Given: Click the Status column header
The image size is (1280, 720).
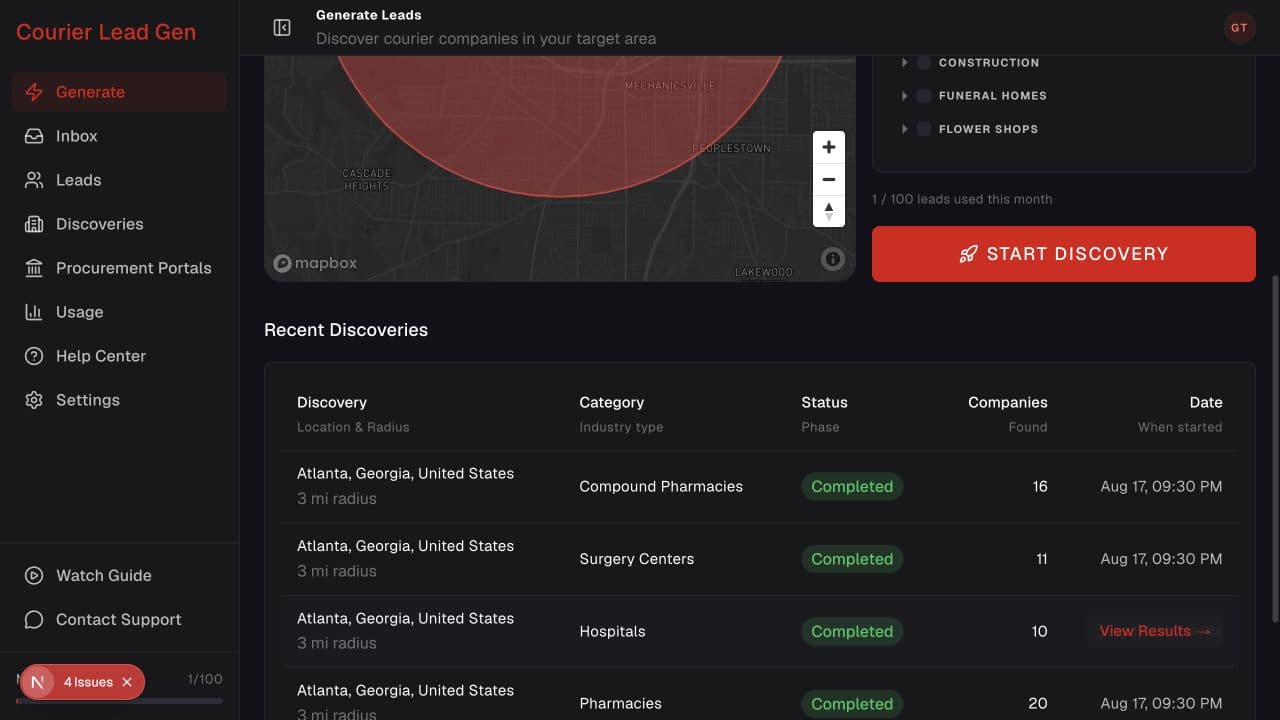Looking at the screenshot, I should (824, 403).
